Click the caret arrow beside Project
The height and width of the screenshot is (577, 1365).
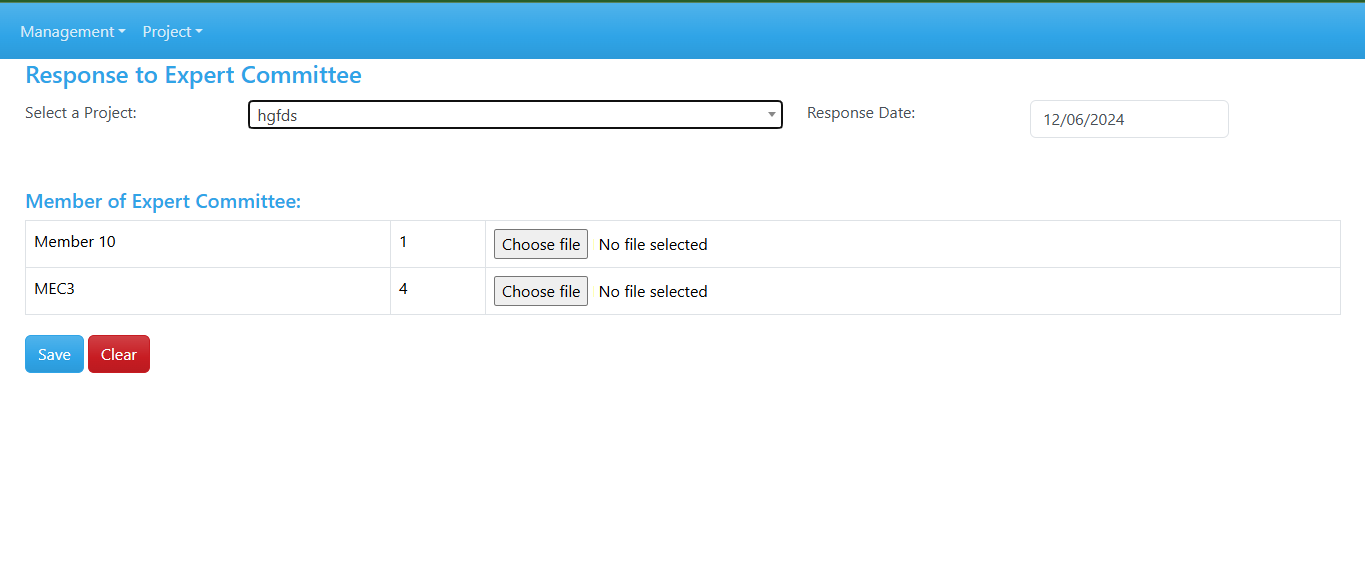199,32
